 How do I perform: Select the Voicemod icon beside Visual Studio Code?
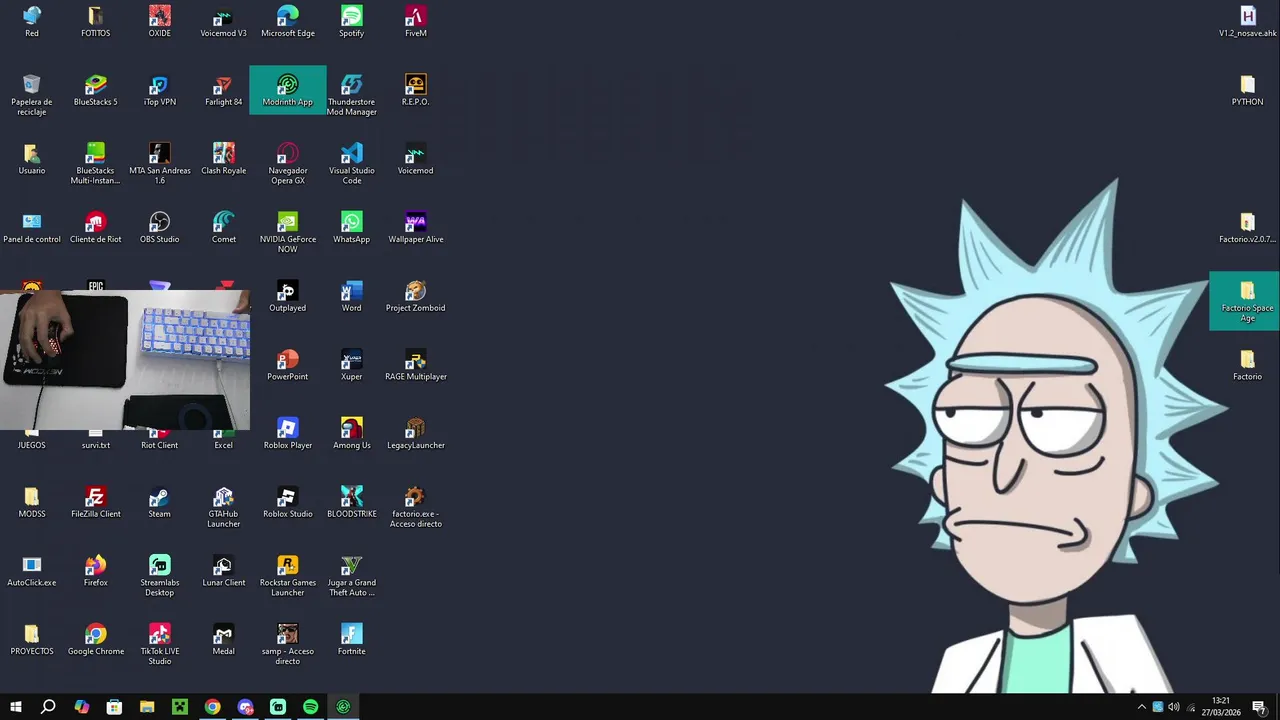(x=416, y=159)
